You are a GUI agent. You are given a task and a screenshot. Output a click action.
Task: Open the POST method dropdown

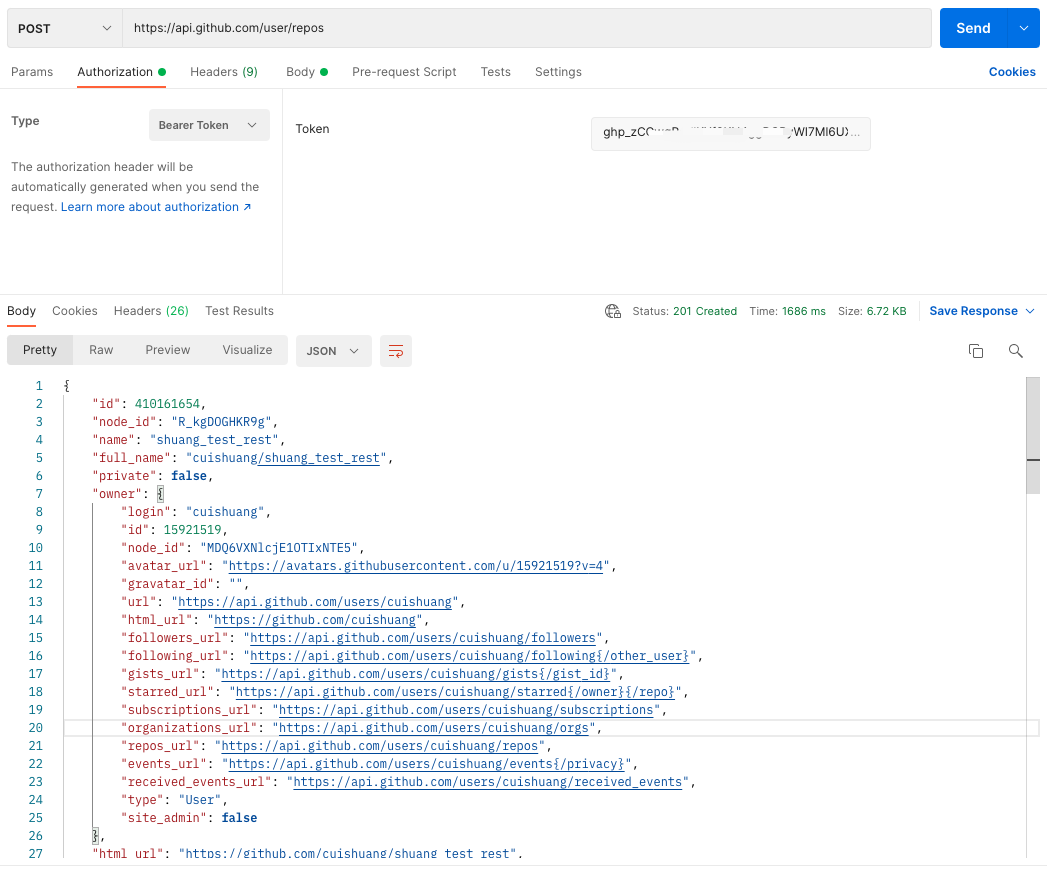[x=65, y=29]
